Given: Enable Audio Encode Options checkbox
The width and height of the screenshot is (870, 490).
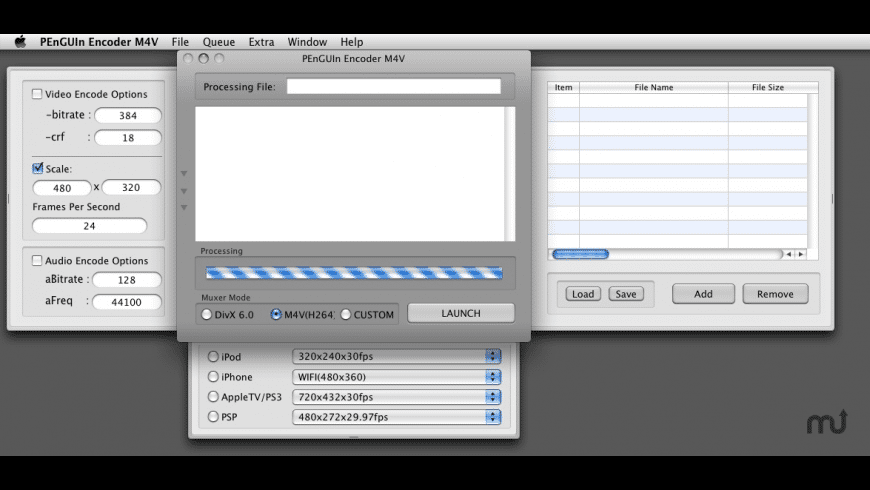Looking at the screenshot, I should [x=37, y=260].
